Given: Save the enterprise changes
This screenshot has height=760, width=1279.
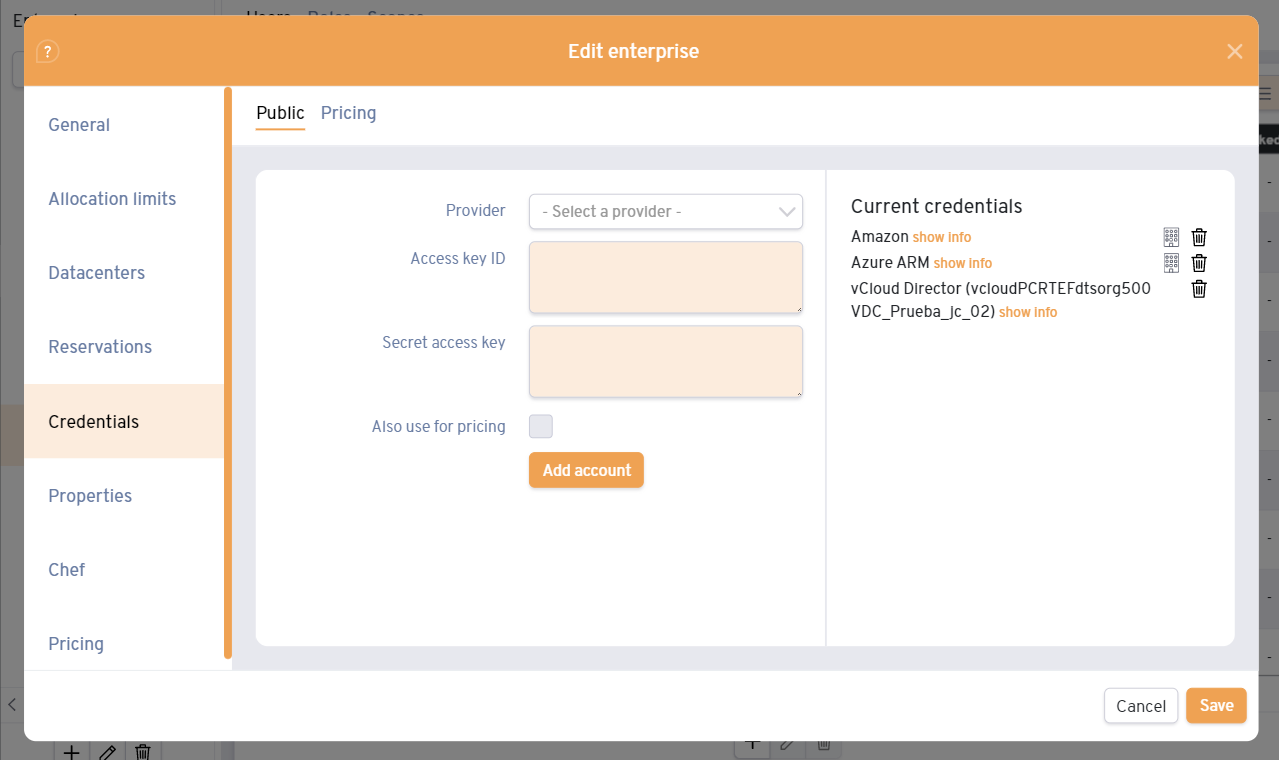Looking at the screenshot, I should 1216,706.
